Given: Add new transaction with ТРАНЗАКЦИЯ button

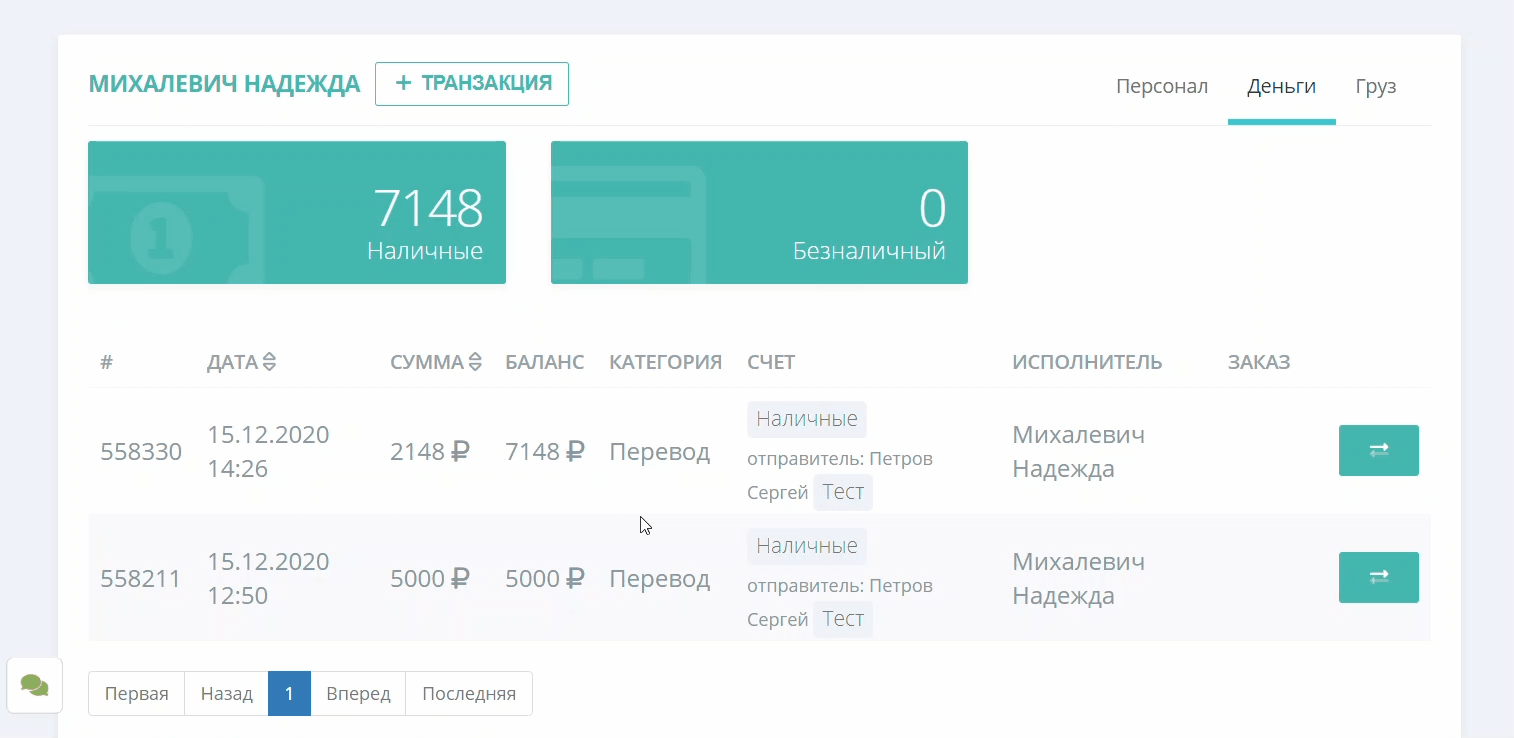Looking at the screenshot, I should click(x=472, y=84).
